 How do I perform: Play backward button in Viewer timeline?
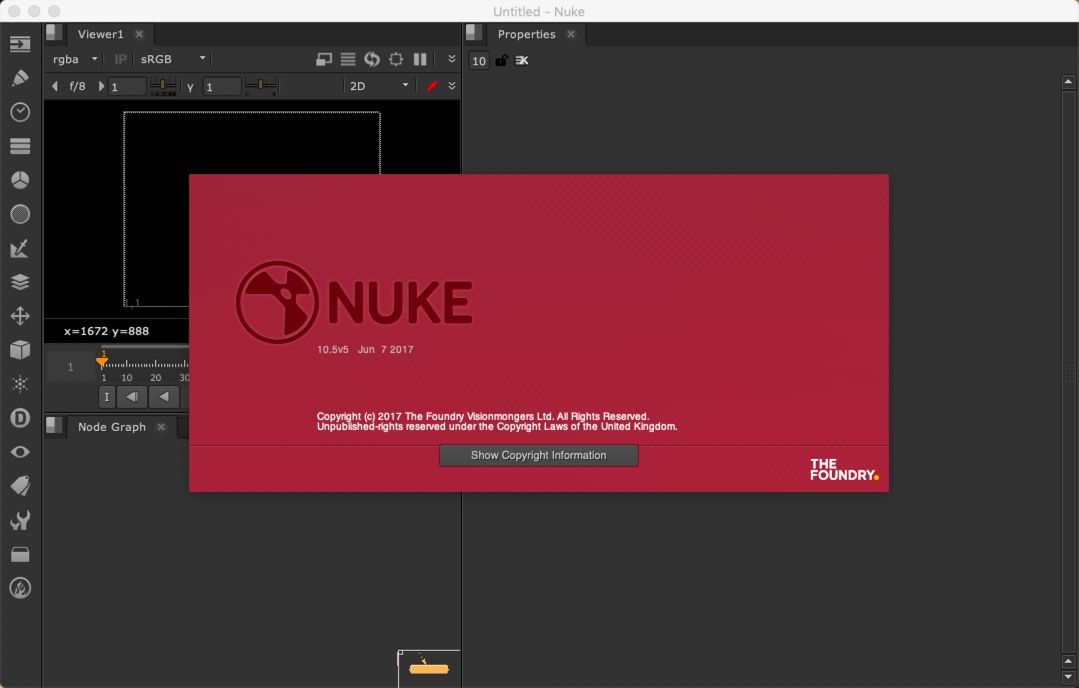(164, 397)
